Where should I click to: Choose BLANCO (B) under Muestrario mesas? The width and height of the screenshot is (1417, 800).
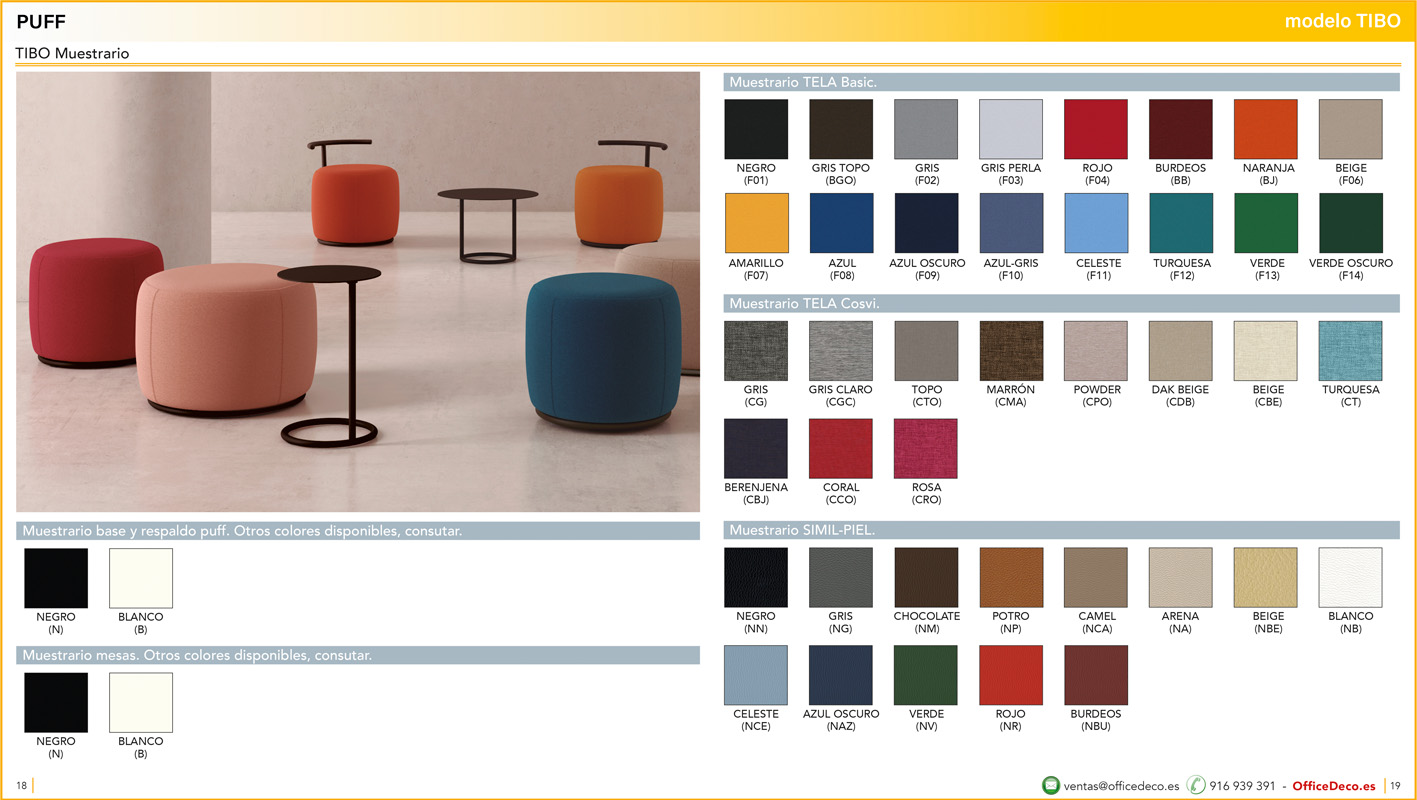point(141,702)
